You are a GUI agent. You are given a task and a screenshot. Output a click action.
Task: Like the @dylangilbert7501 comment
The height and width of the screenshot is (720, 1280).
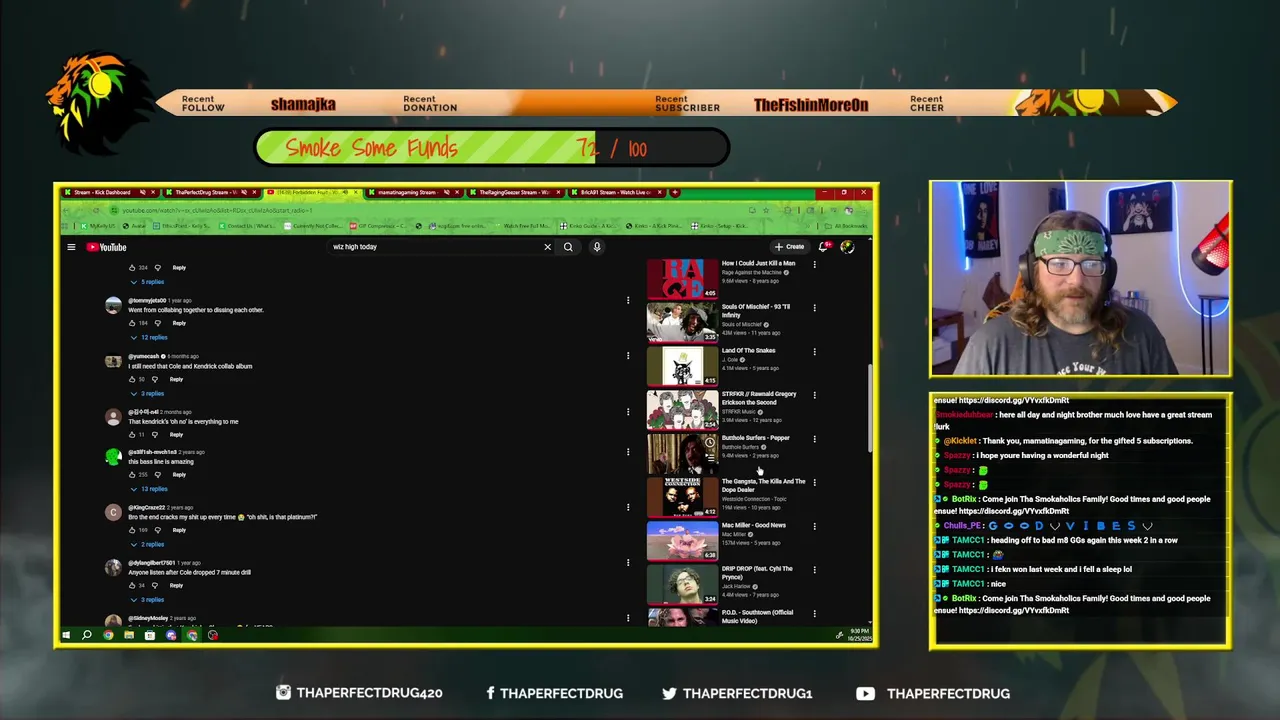point(132,585)
